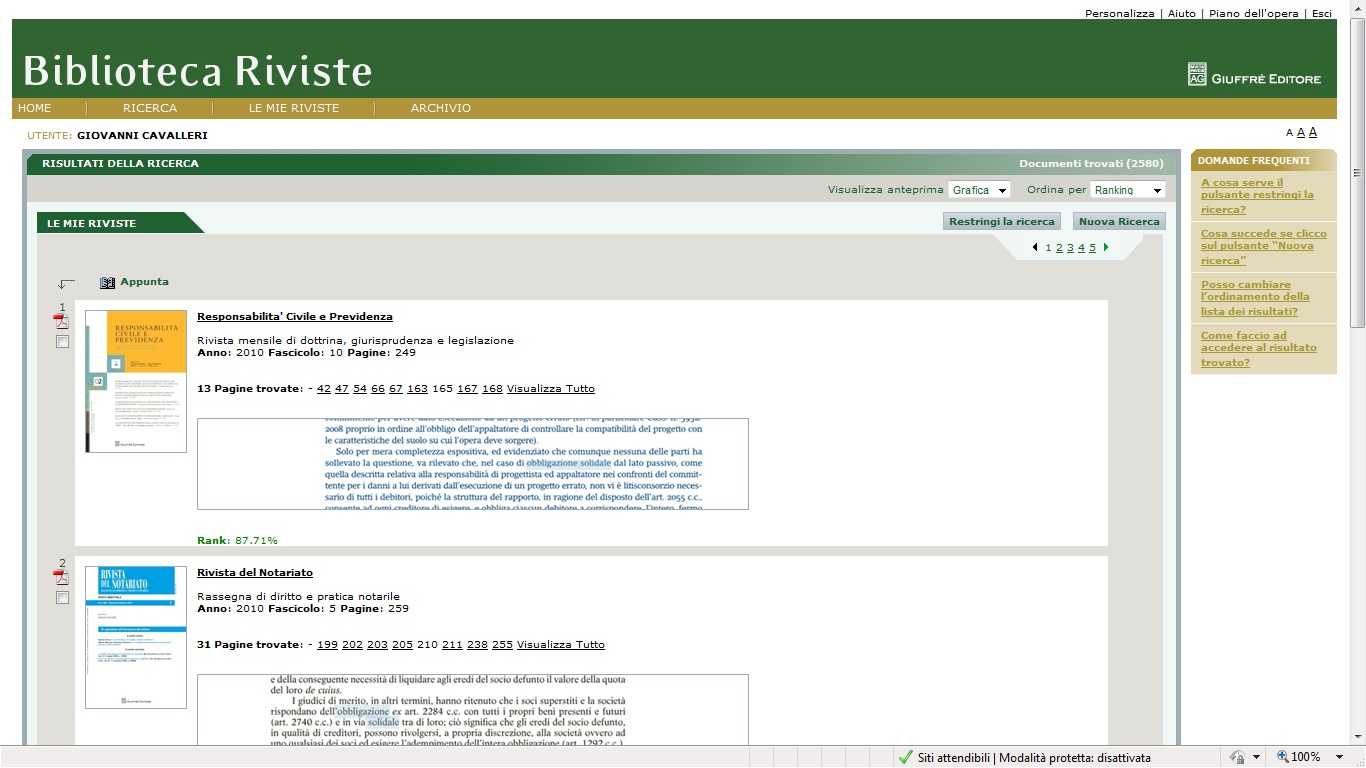Click the Restringi la ricerca button

[x=1001, y=222]
